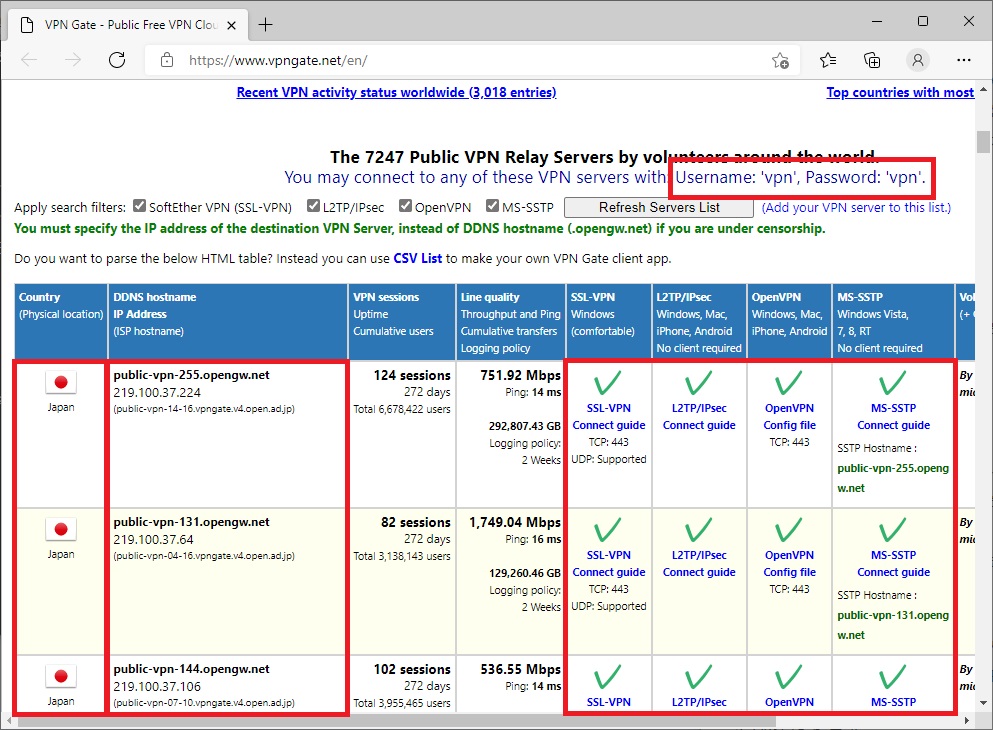Image resolution: width=993 pixels, height=730 pixels.
Task: Open the Favorites list icon
Action: (x=828, y=60)
